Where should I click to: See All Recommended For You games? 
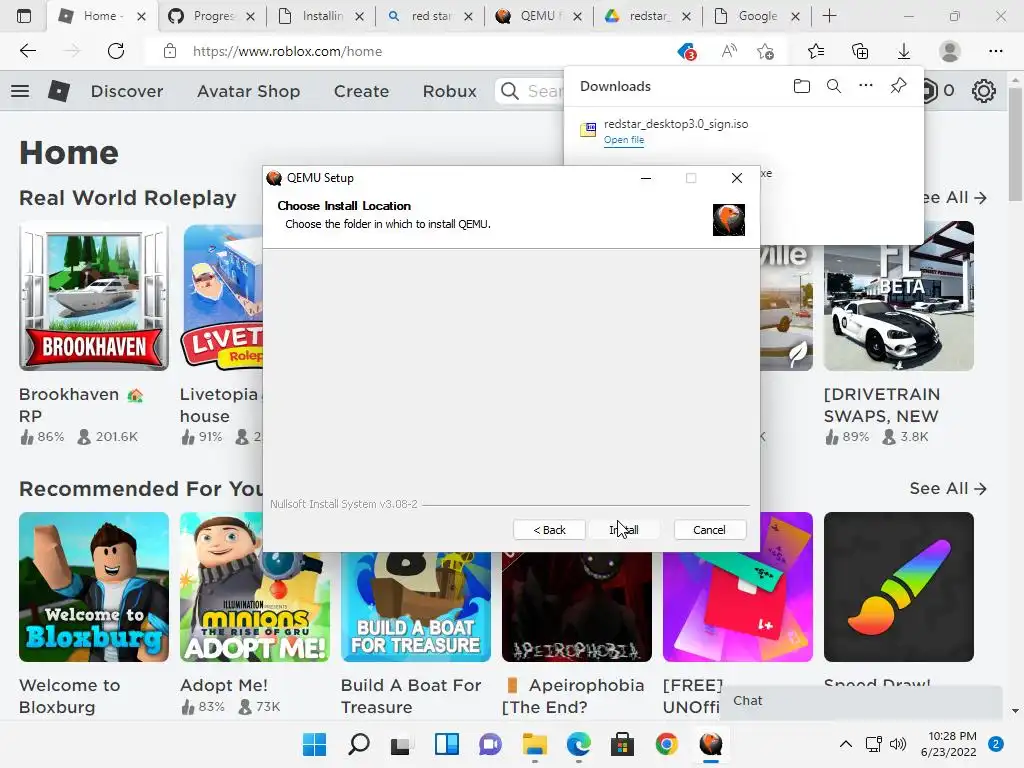coord(948,488)
